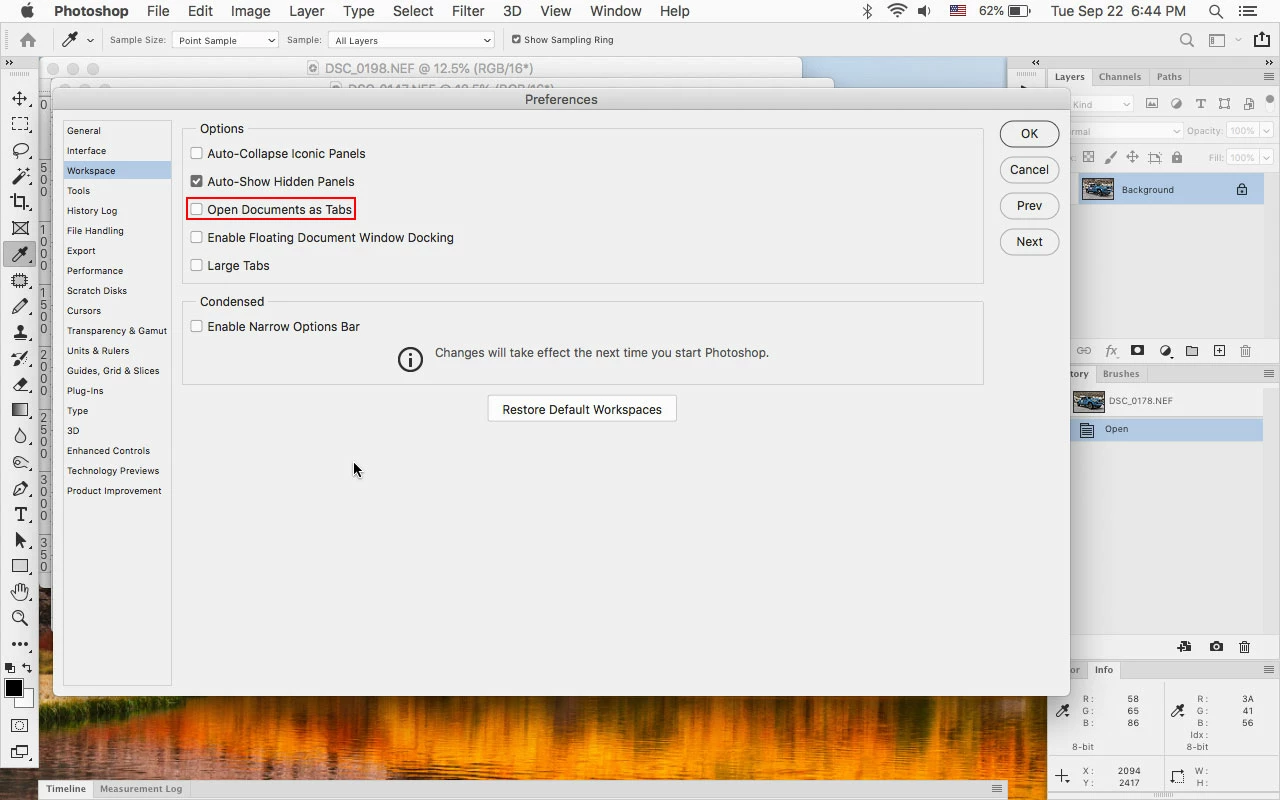Select the Move tool
Viewport: 1280px width, 800px height.
19,98
